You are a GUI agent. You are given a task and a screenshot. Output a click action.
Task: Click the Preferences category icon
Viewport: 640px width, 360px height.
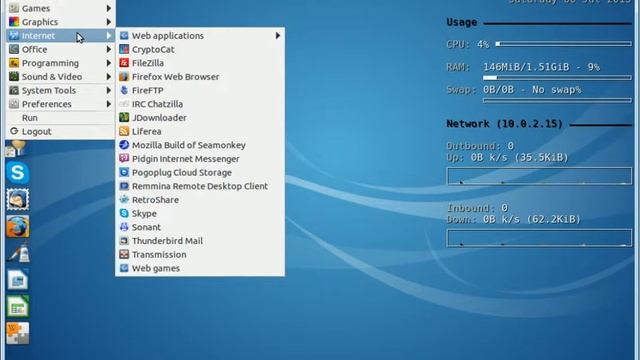pos(14,104)
